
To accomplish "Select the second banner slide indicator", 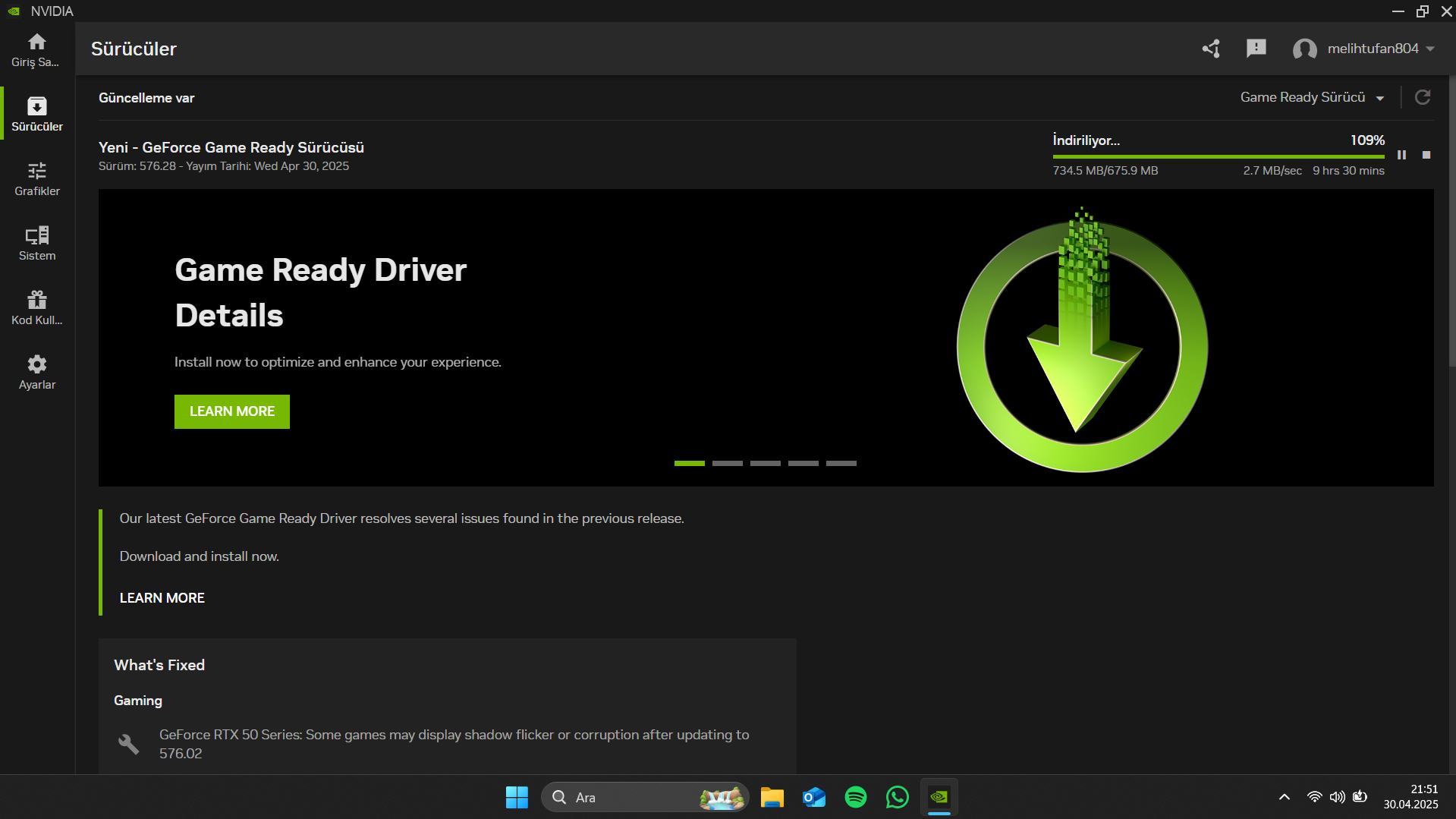I will tap(728, 463).
